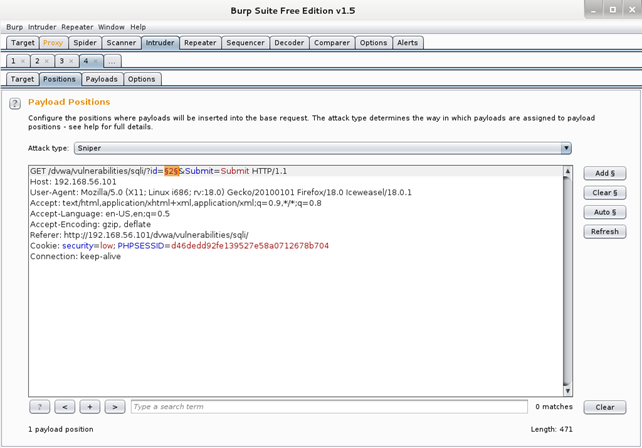Image resolution: width=642 pixels, height=448 pixels.
Task: Switch to the Repeater main tab
Action: click(x=200, y=43)
